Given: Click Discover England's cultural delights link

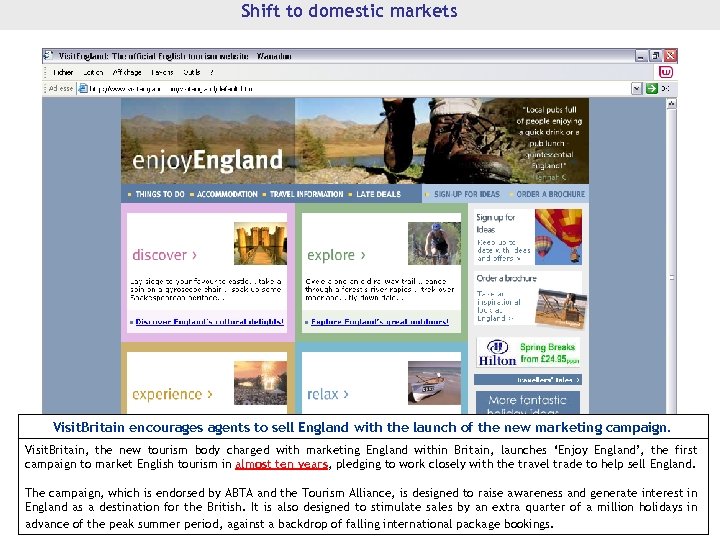Looking at the screenshot, I should tap(209, 322).
